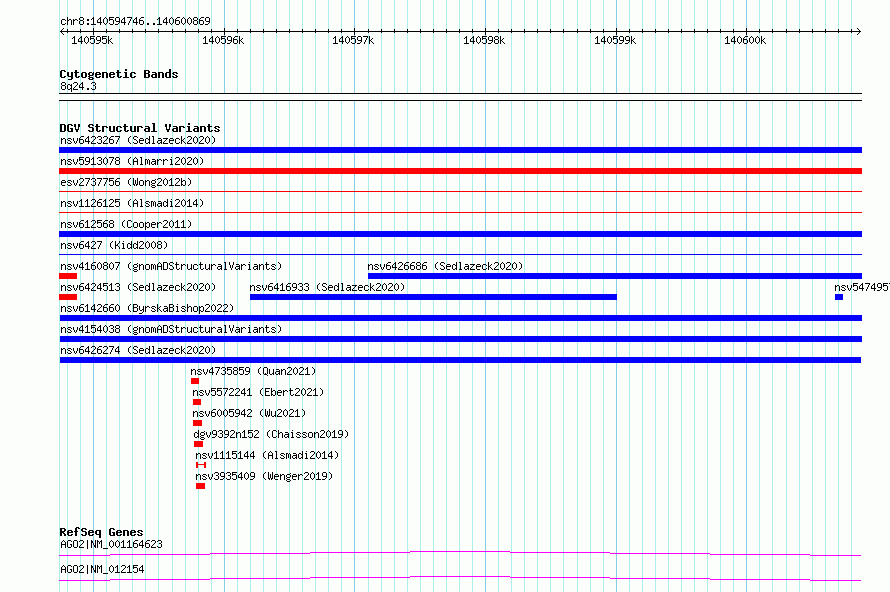890x592 pixels.
Task: Select the small red bar under nsv4160807
Action: 68,276
